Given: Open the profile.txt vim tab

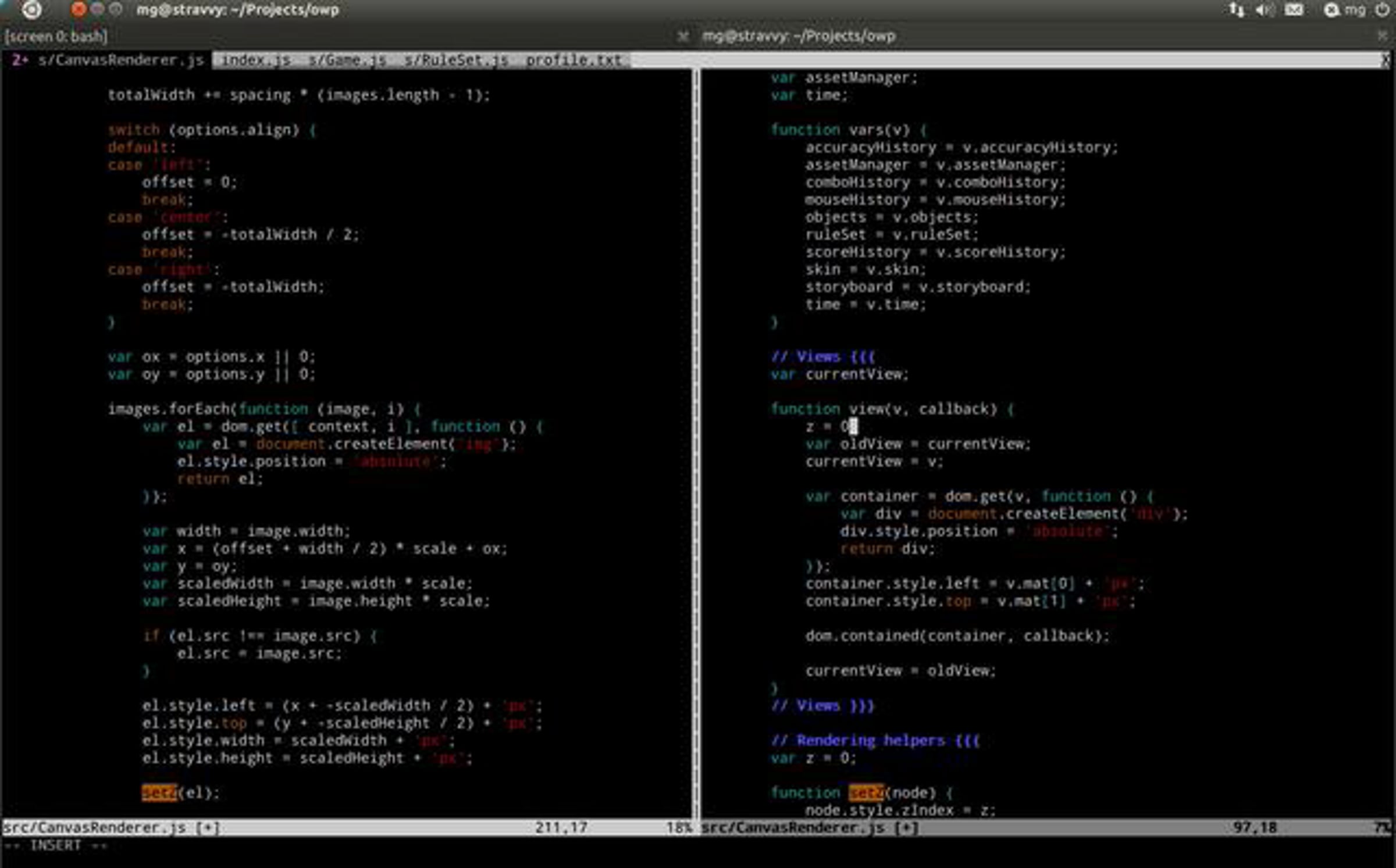Looking at the screenshot, I should 574,60.
